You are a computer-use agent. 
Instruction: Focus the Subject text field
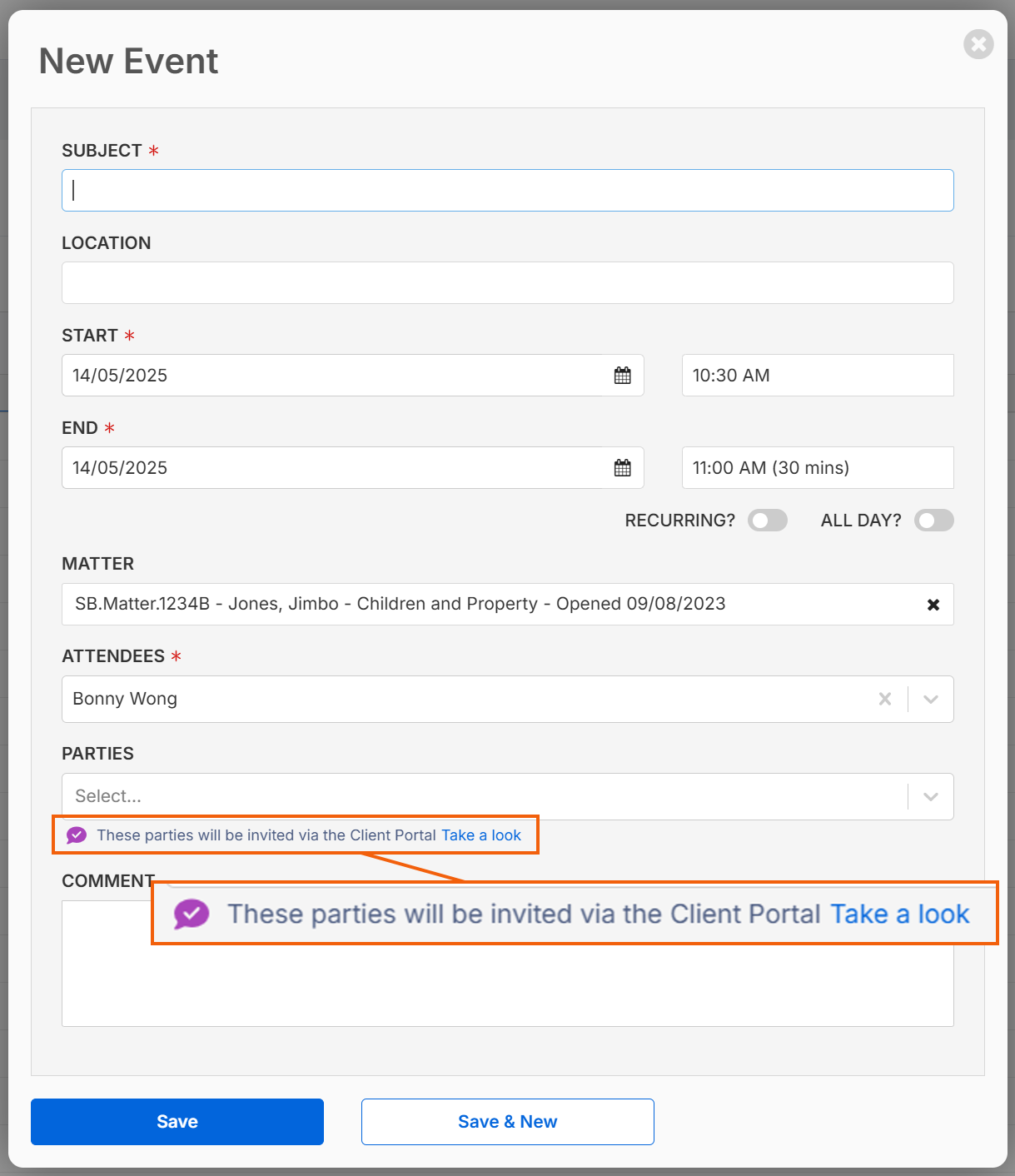508,191
